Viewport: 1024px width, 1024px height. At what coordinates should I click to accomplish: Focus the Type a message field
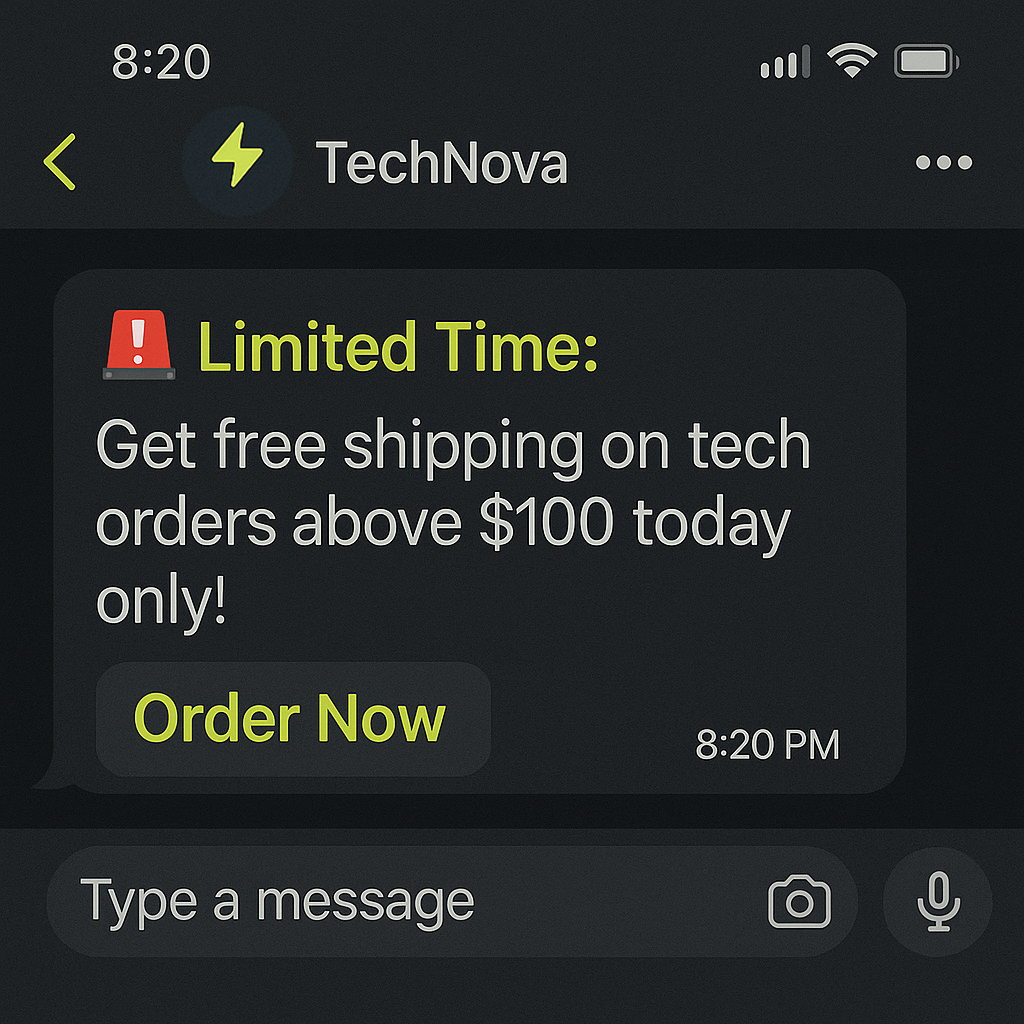pyautogui.click(x=400, y=901)
